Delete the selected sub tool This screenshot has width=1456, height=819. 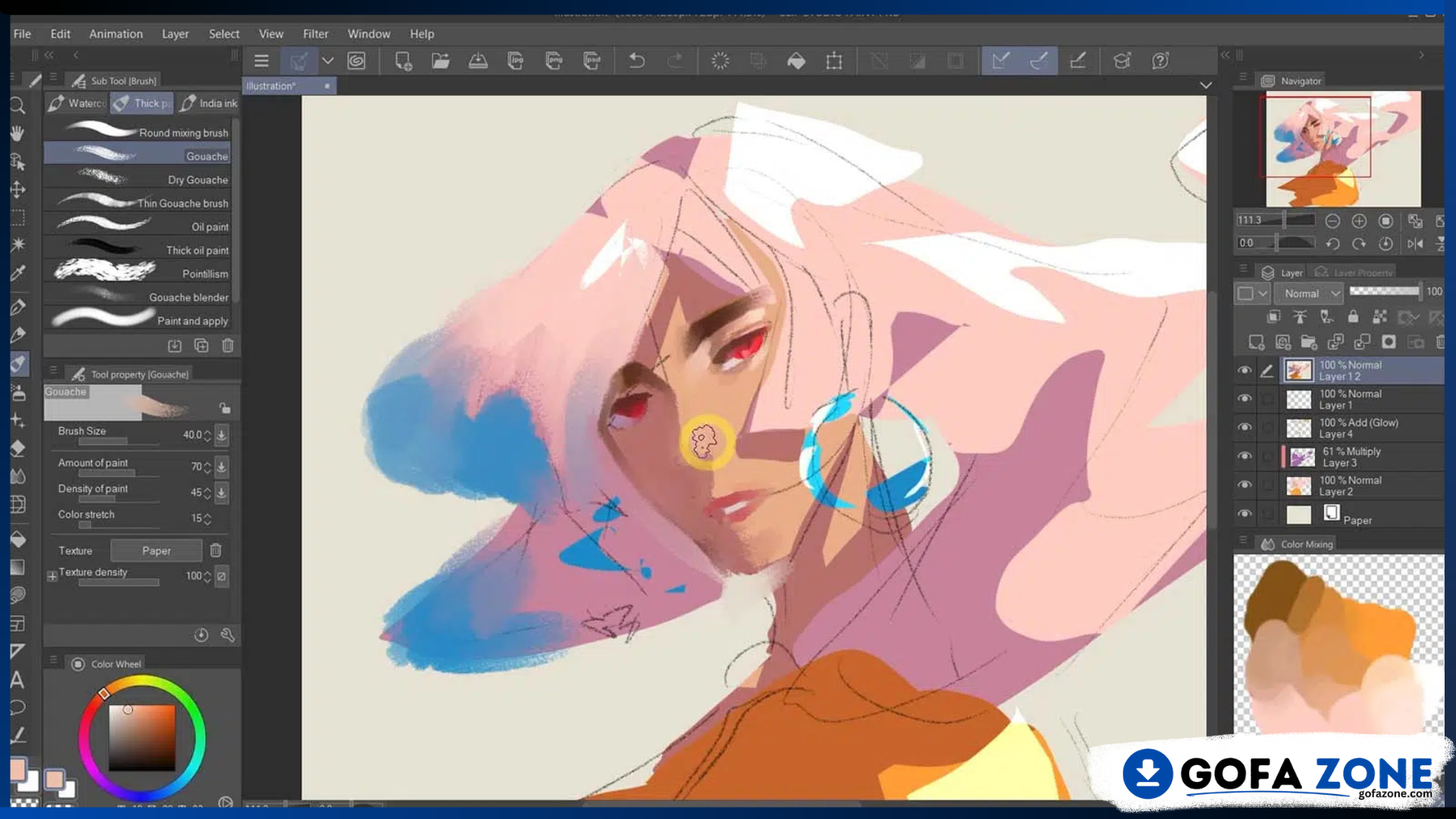pyautogui.click(x=227, y=346)
